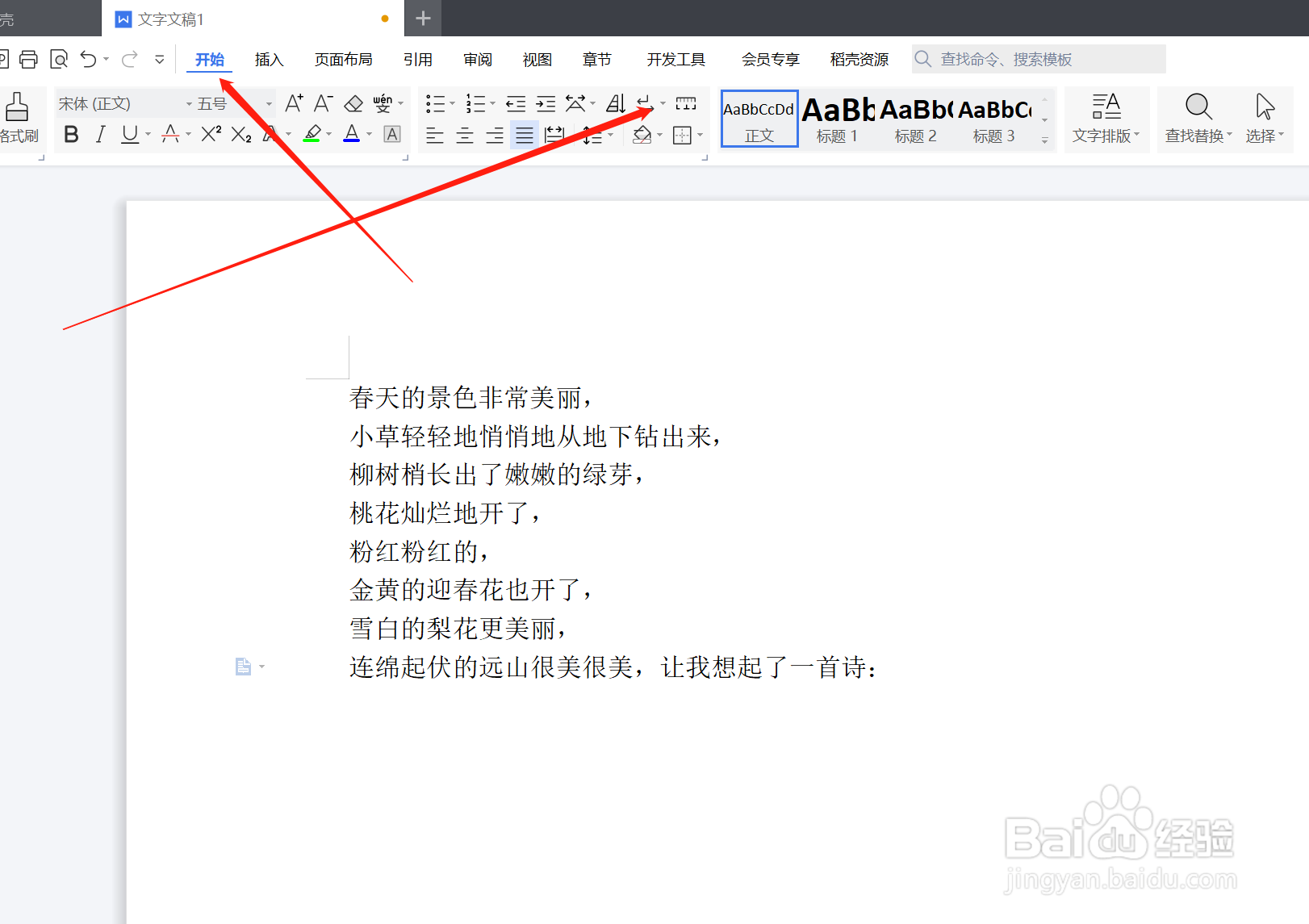
Task: Toggle underline formatting
Action: 128,134
